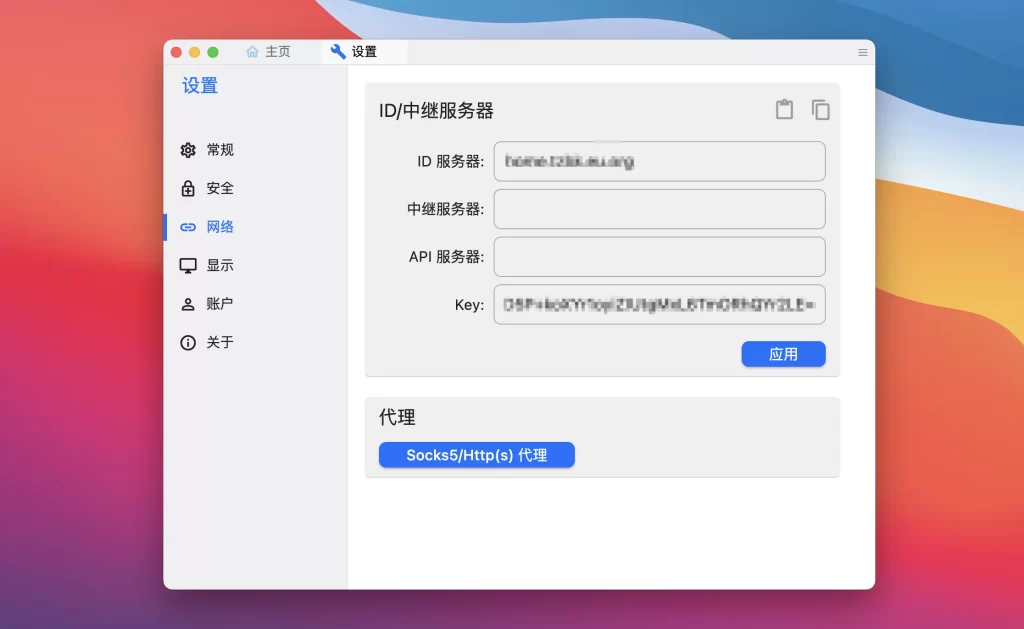
Task: Select the 常规 general settings icon
Action: coord(187,150)
